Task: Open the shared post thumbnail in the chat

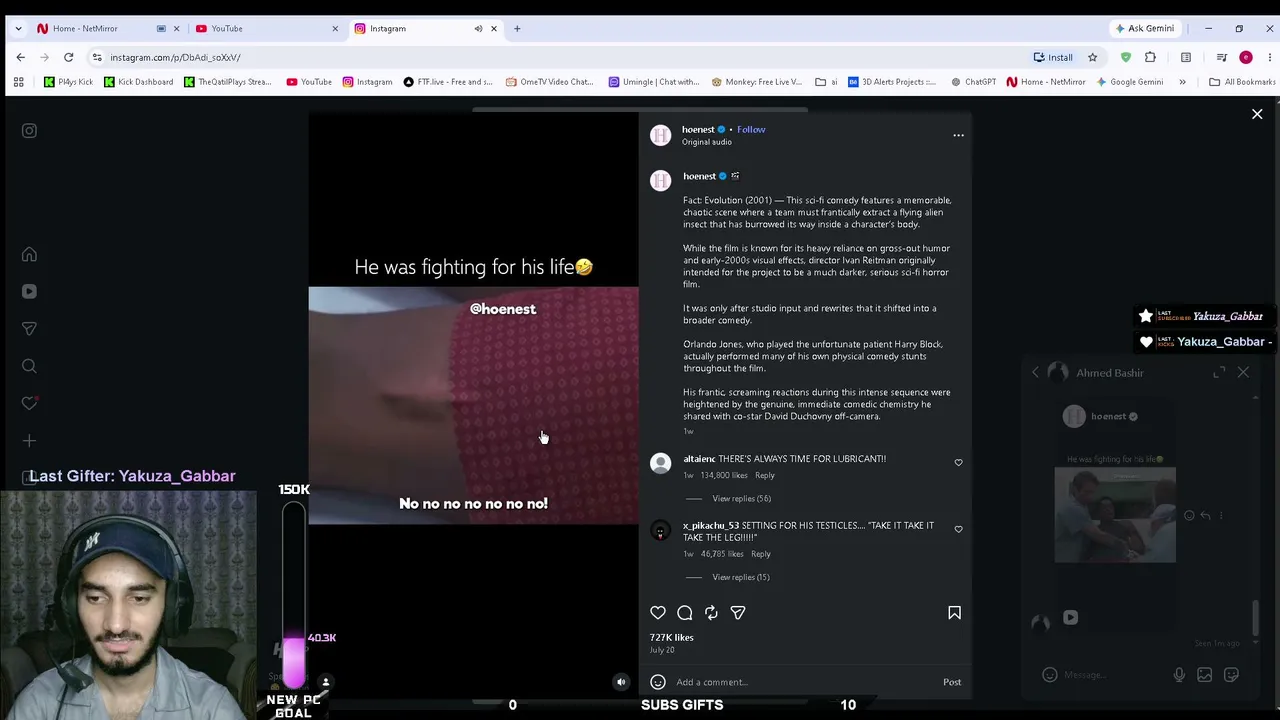Action: coord(1115,515)
